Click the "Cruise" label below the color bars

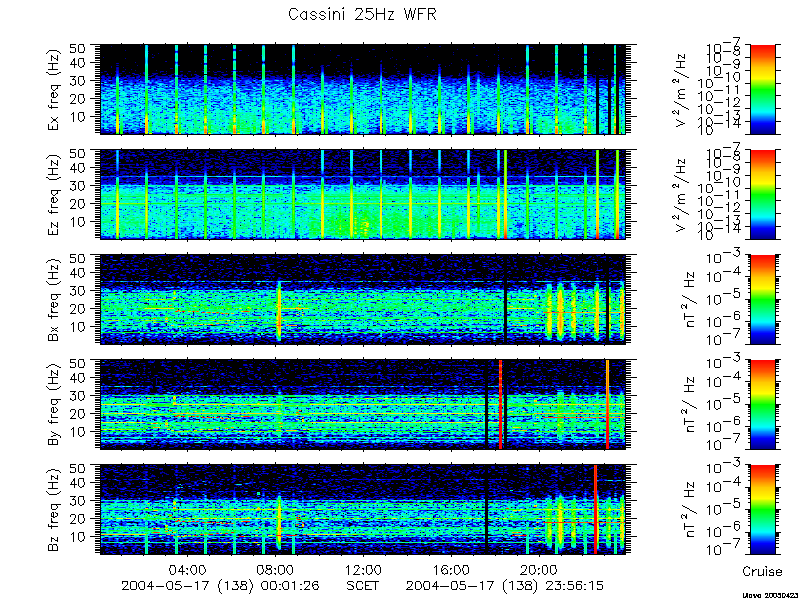tap(762, 571)
